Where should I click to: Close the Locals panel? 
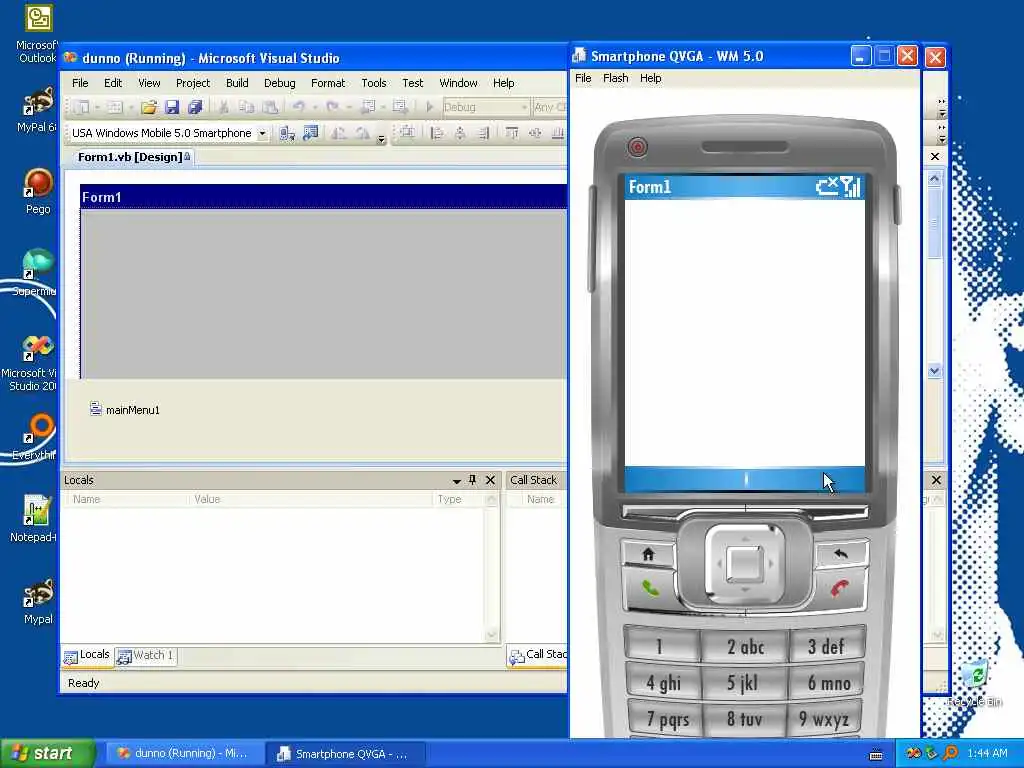click(x=490, y=480)
